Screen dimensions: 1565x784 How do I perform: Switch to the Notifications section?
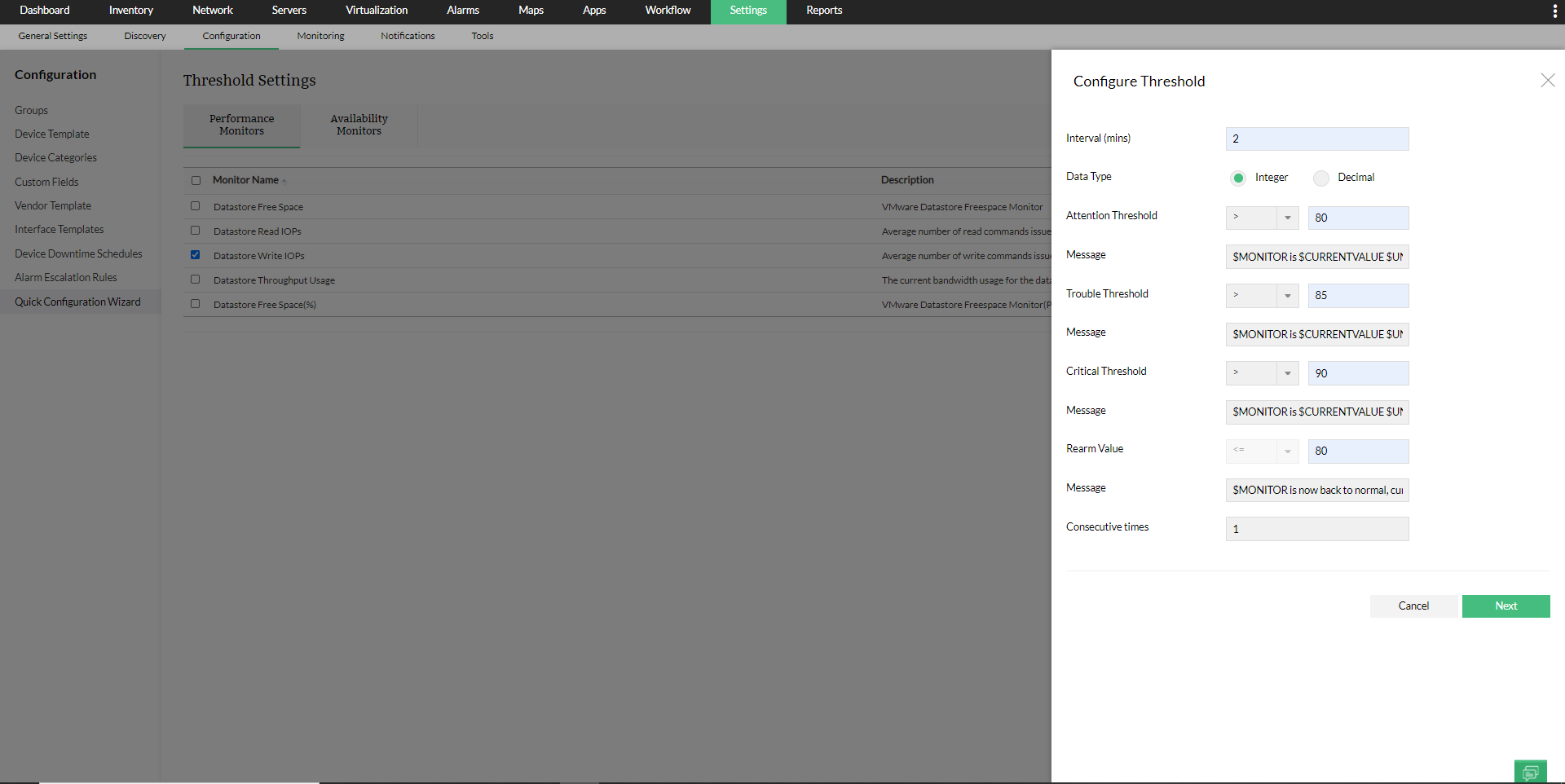[407, 36]
